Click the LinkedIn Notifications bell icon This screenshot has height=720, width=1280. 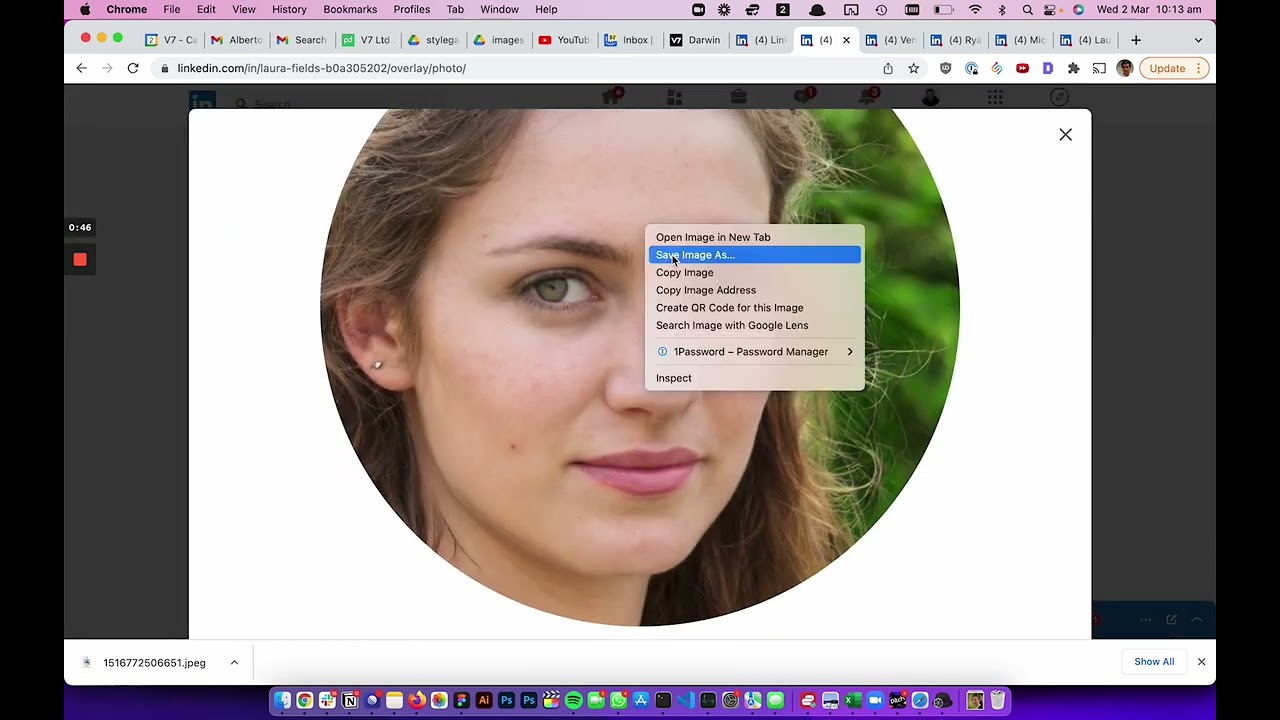coord(866,96)
